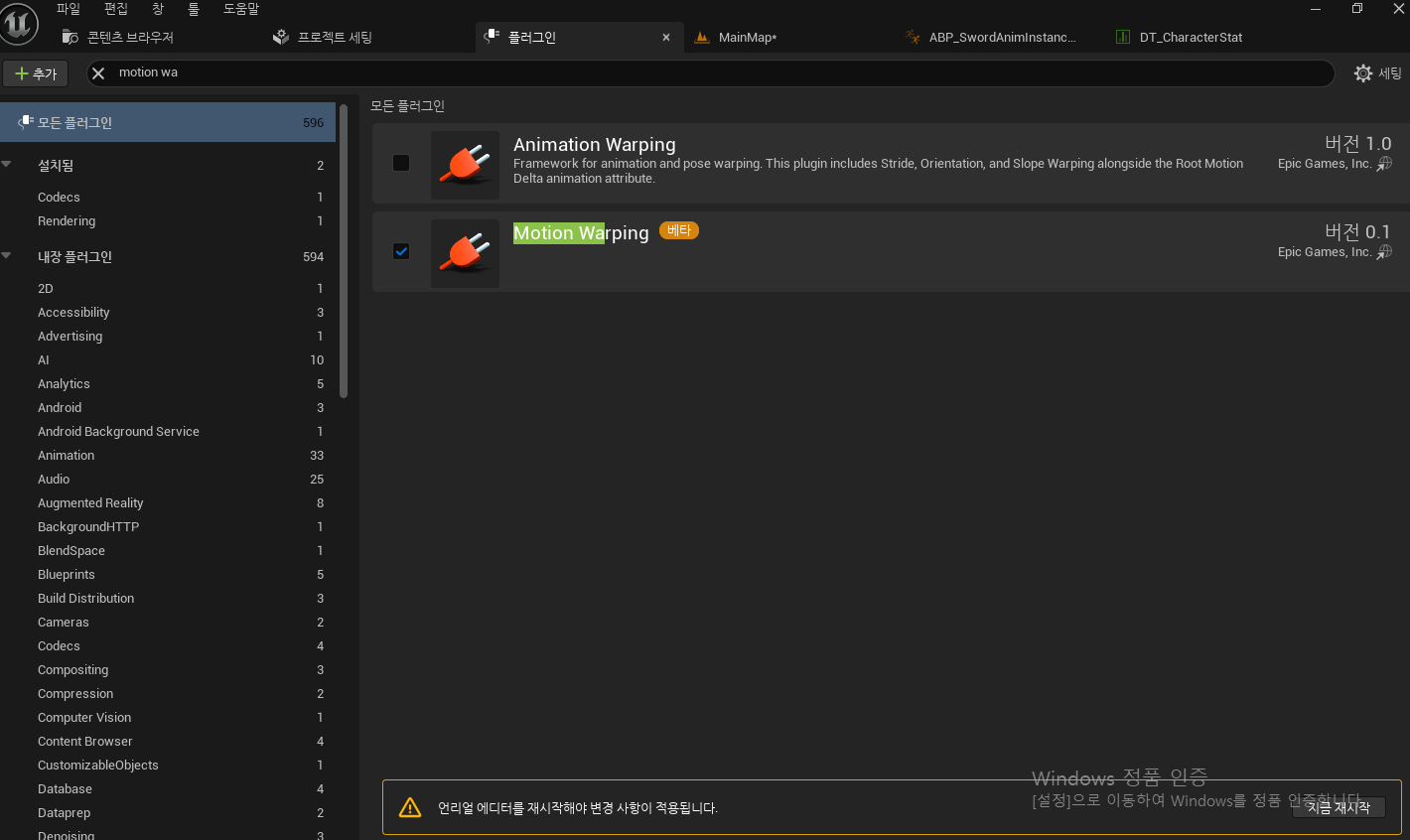Select 모든 플러그인 category
Image resolution: width=1410 pixels, height=840 pixels.
click(x=168, y=122)
